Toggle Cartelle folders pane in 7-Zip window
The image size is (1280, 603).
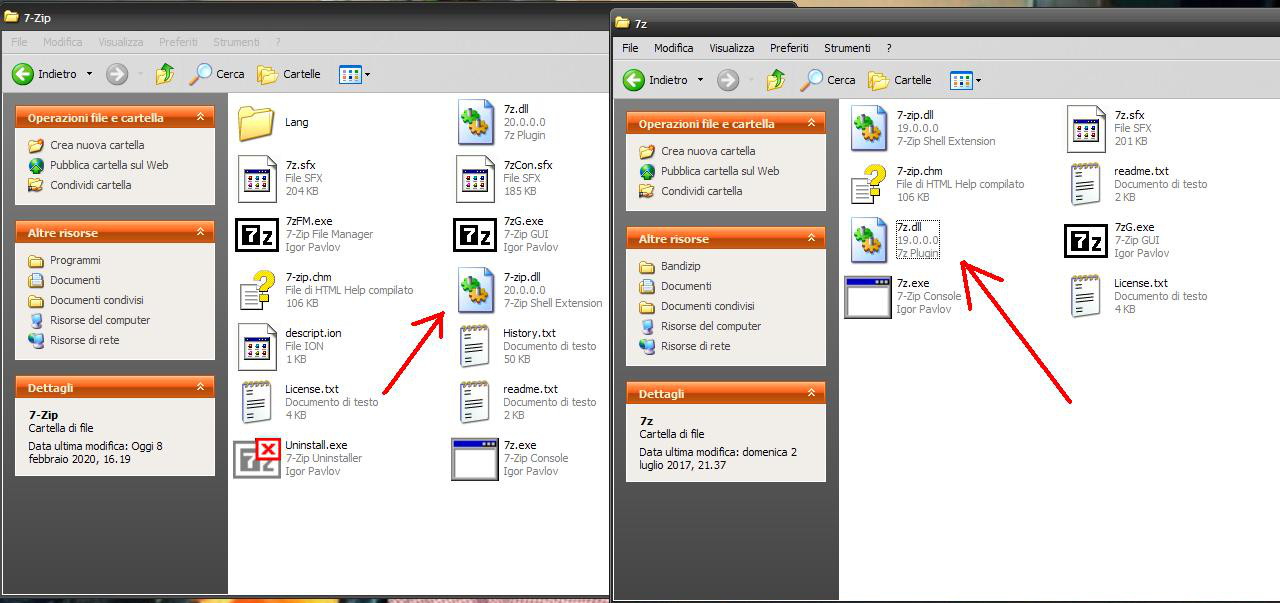pos(288,74)
